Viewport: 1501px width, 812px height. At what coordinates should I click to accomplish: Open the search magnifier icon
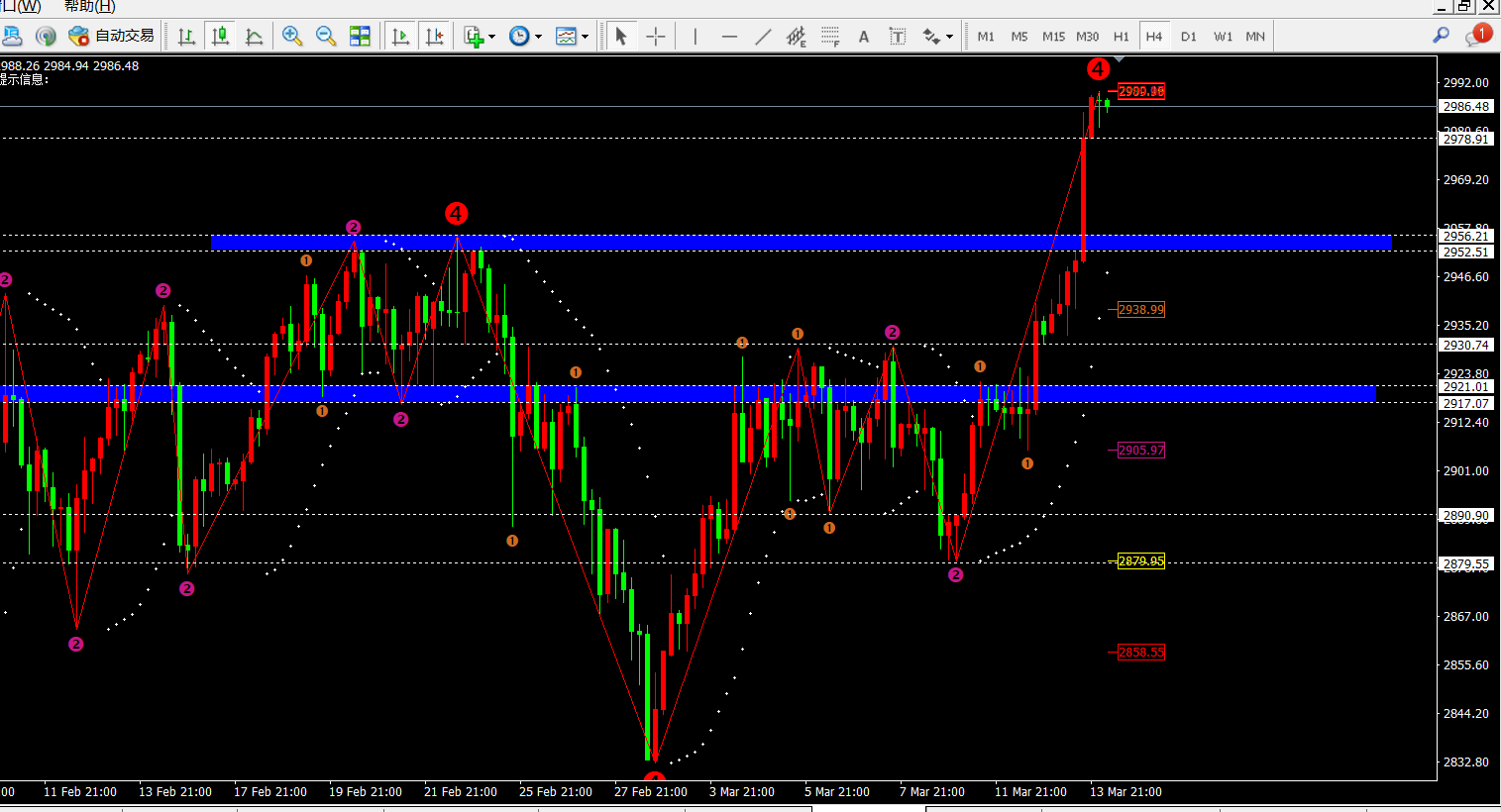pyautogui.click(x=1441, y=36)
